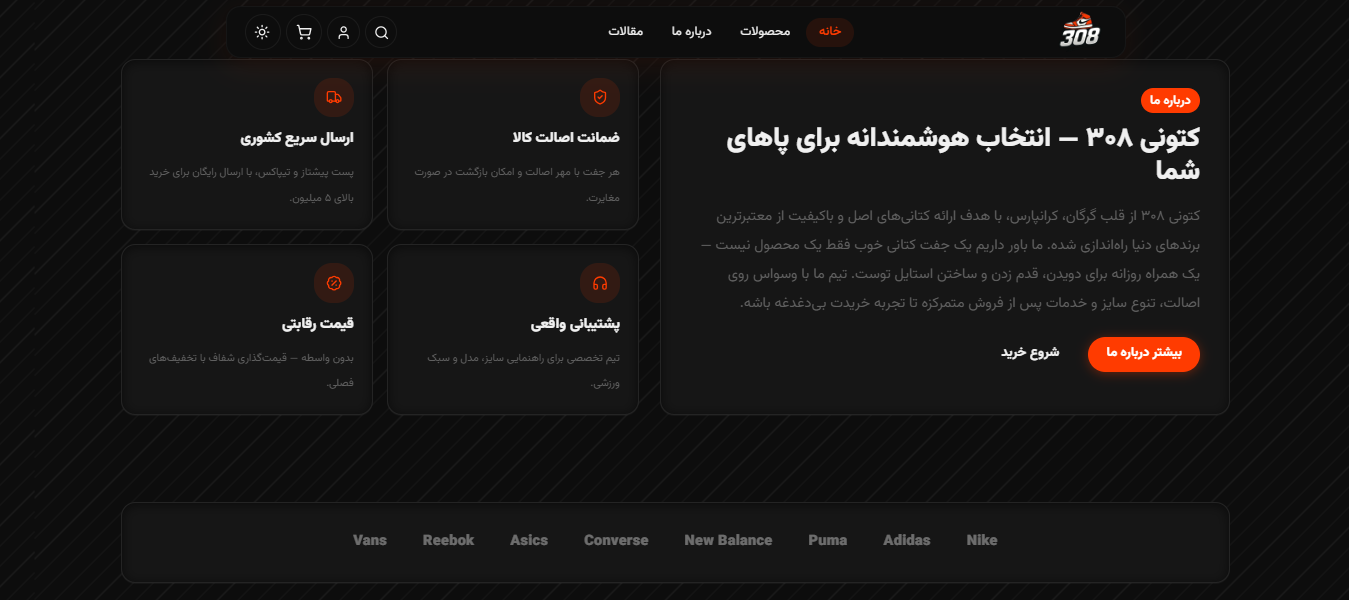Click the heading کتونی ۳۰۸ — انتخاب هوشمندانه
The width and height of the screenshot is (1349, 600).
[963, 153]
